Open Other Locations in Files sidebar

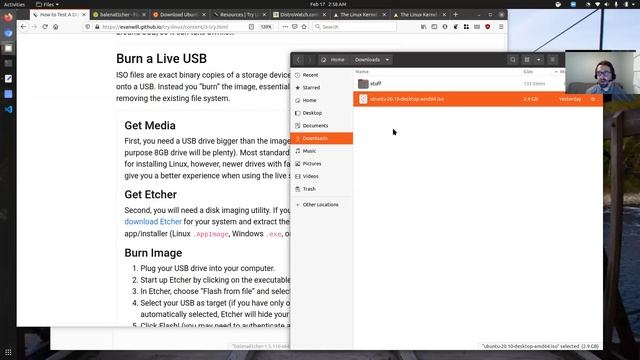point(322,204)
